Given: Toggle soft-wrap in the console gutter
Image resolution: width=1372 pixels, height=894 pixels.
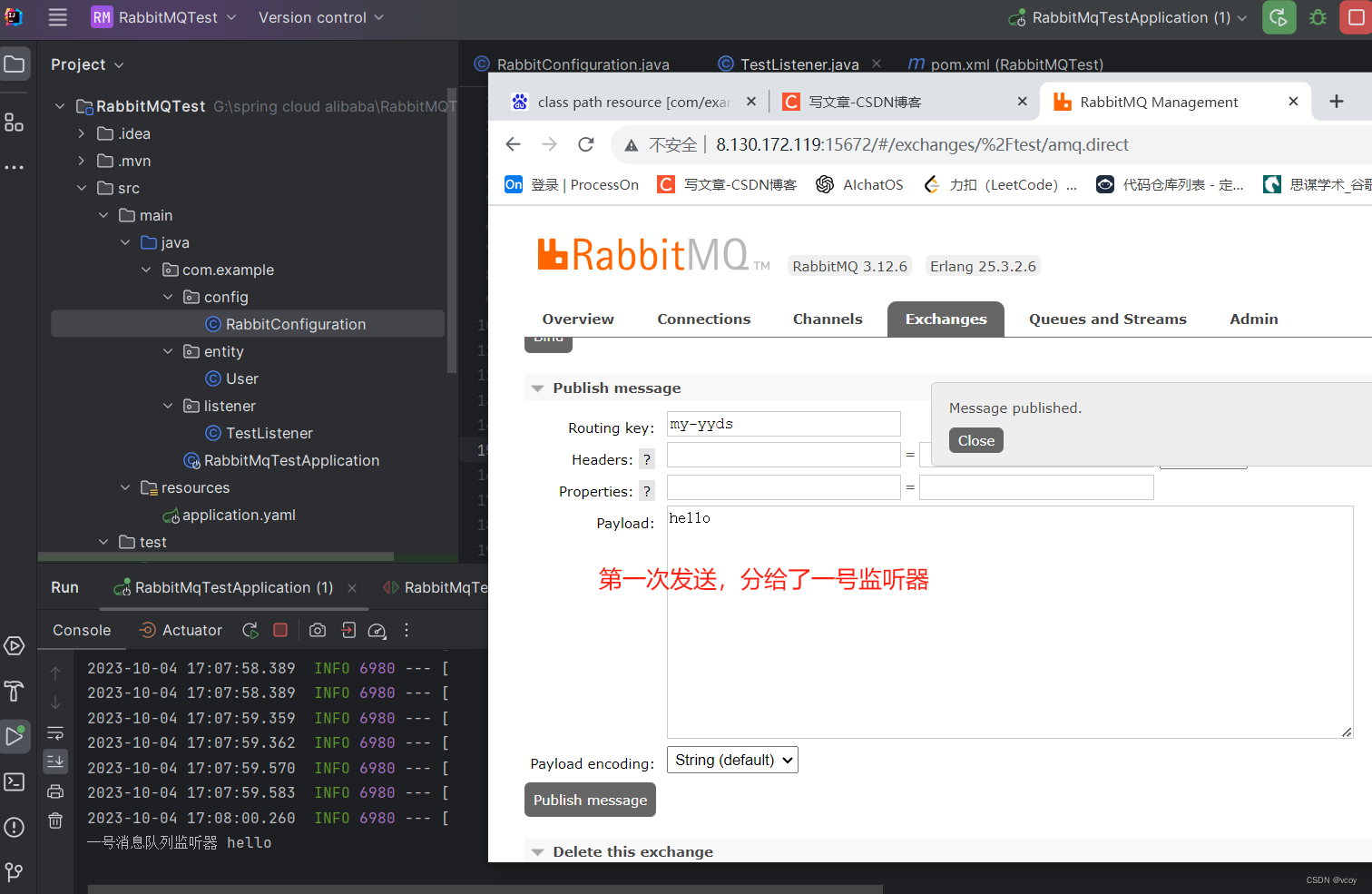Looking at the screenshot, I should coord(55,732).
